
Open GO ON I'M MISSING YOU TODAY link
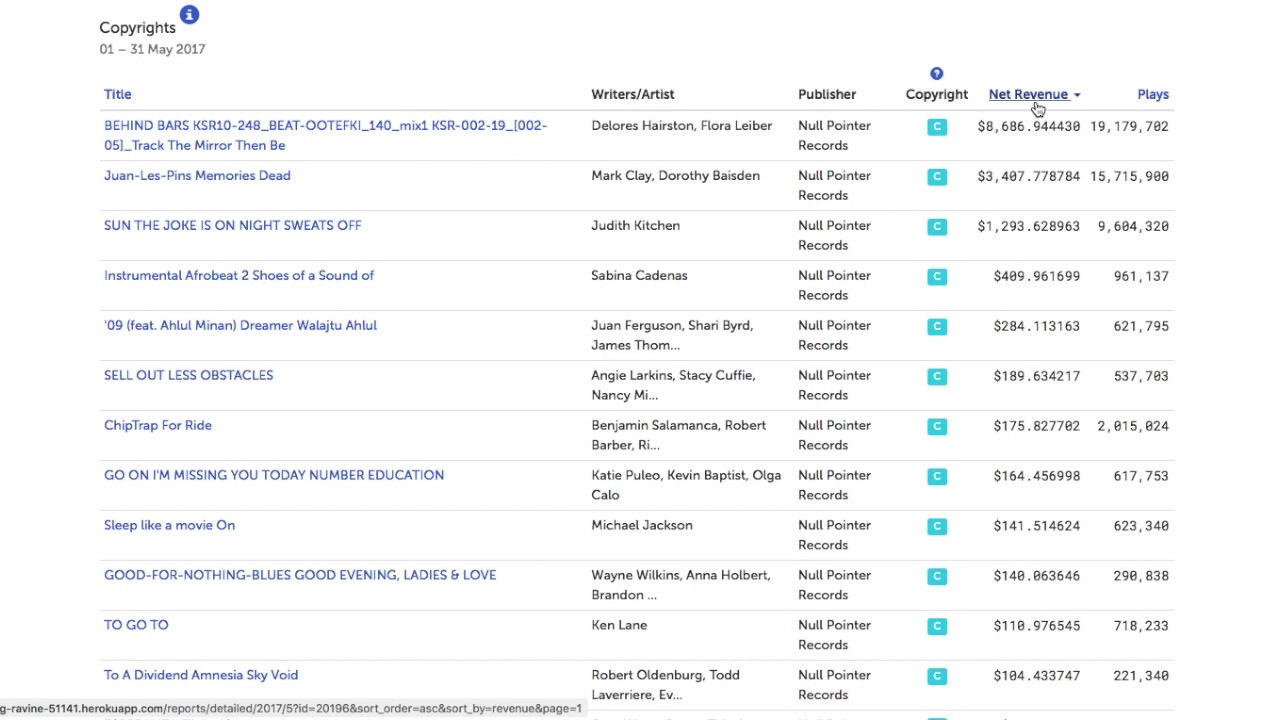click(x=274, y=475)
